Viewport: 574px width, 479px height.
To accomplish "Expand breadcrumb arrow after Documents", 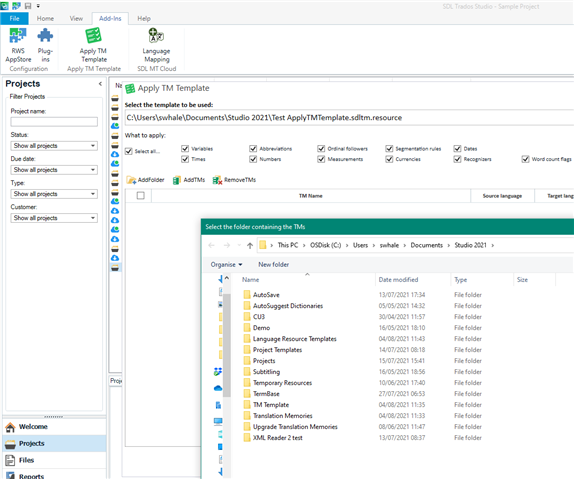I will click(448, 245).
